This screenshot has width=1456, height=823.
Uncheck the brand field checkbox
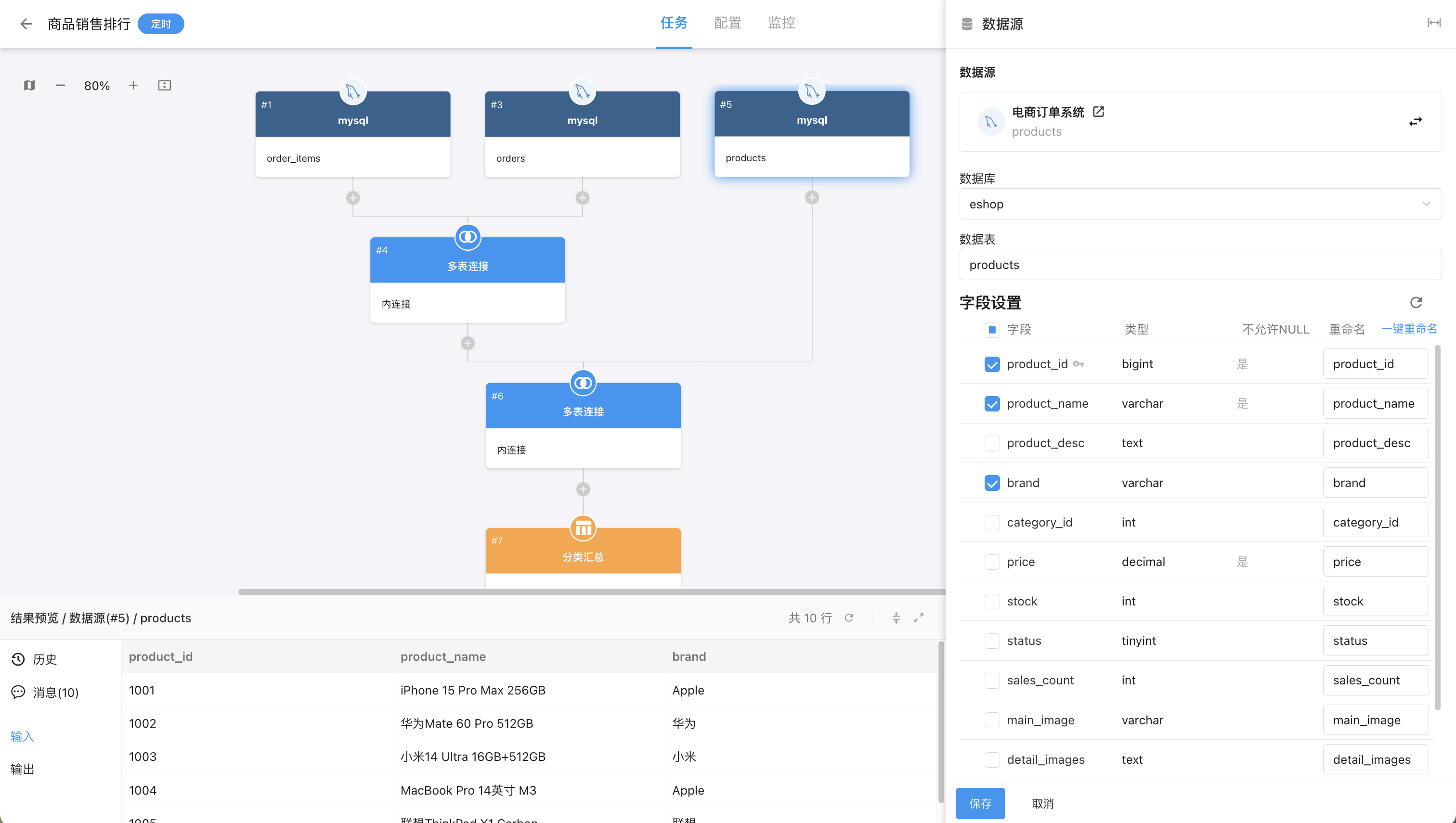pos(992,483)
